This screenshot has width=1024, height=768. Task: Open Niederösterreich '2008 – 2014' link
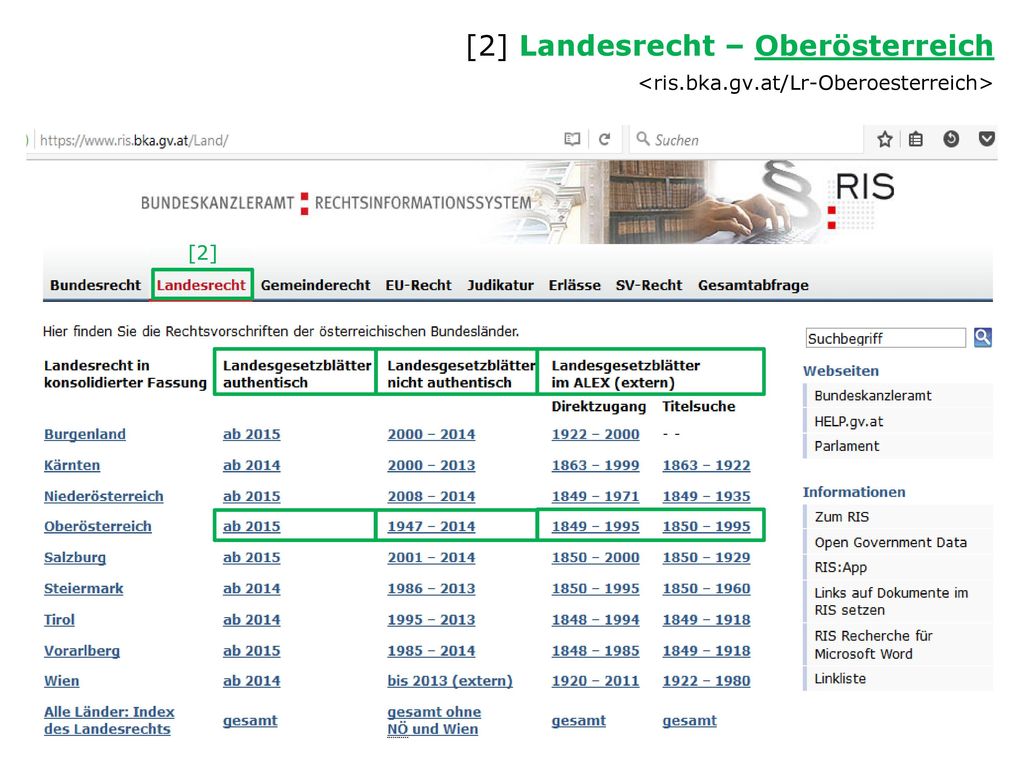point(431,496)
